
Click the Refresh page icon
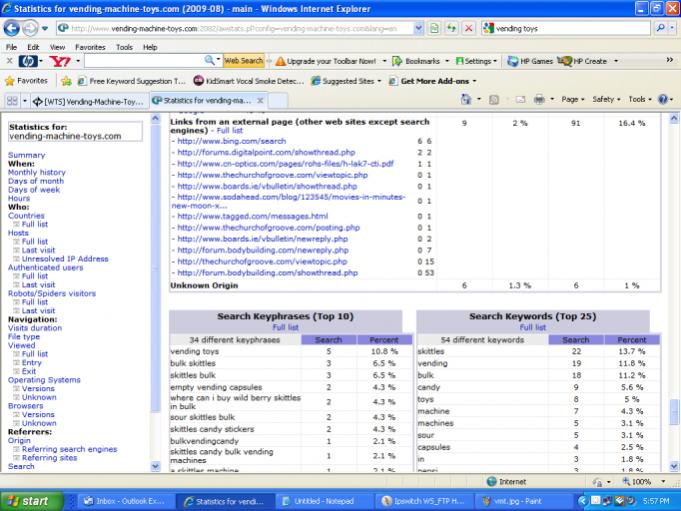click(450, 28)
